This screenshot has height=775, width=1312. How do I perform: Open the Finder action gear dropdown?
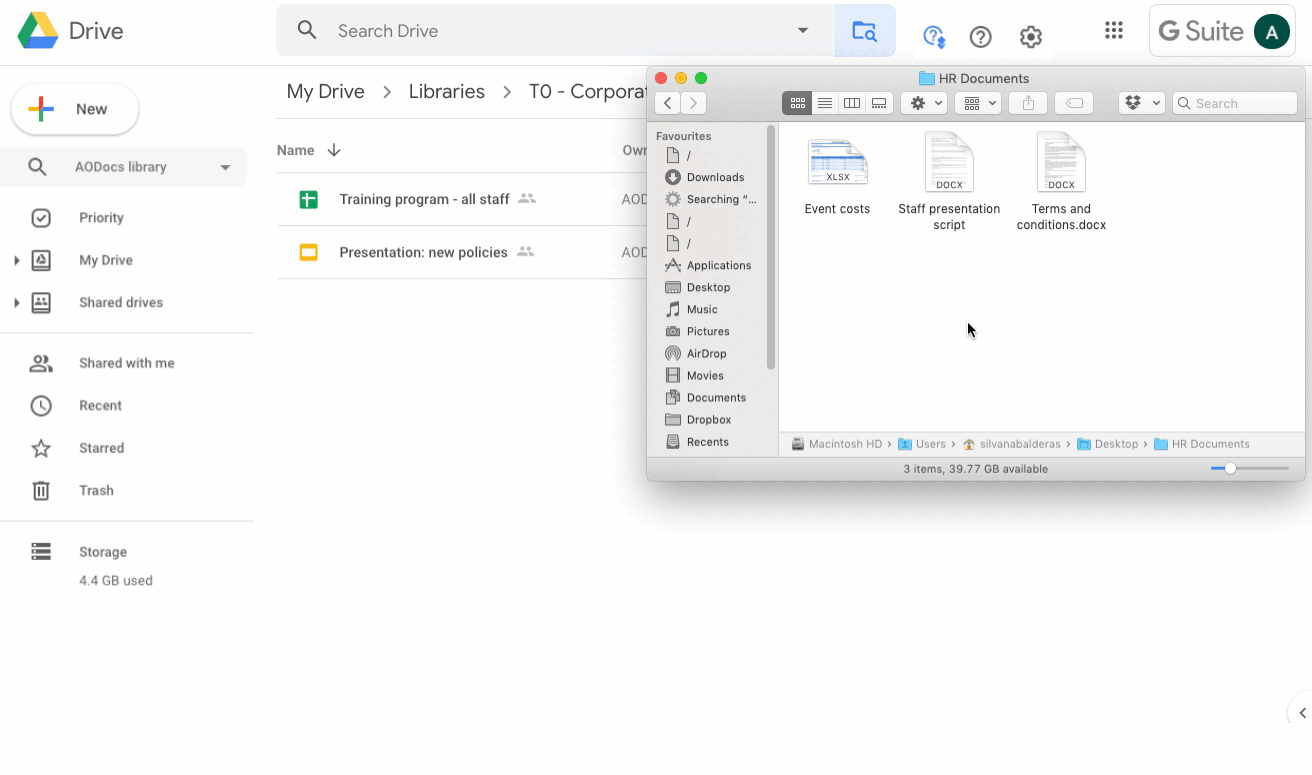(923, 102)
